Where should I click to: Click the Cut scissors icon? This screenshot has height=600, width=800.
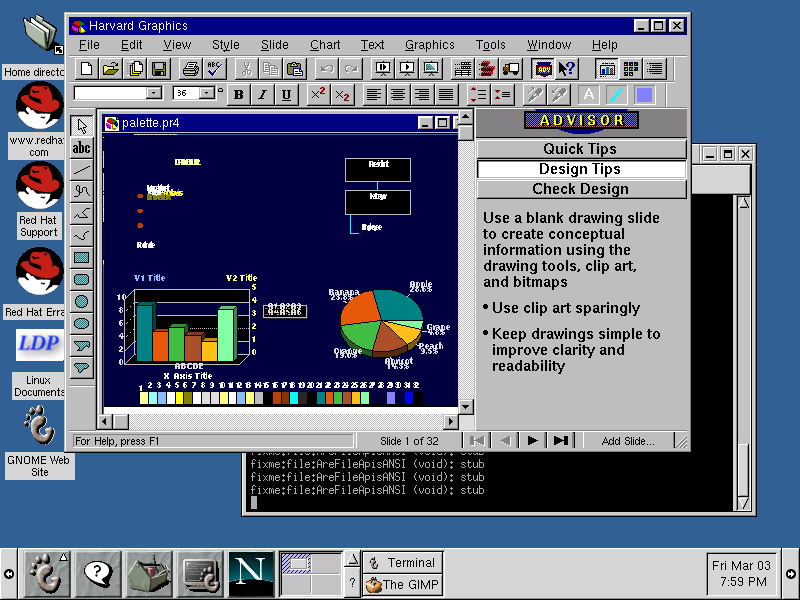click(246, 69)
